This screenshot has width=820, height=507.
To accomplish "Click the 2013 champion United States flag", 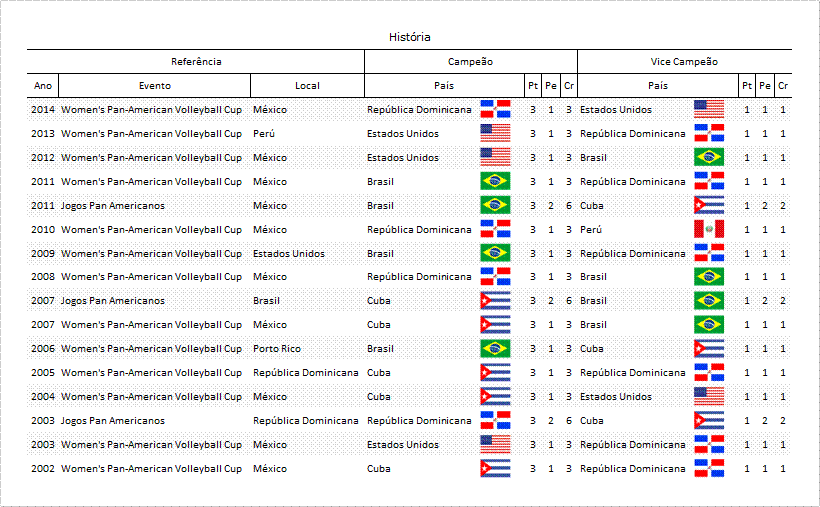I will (495, 133).
